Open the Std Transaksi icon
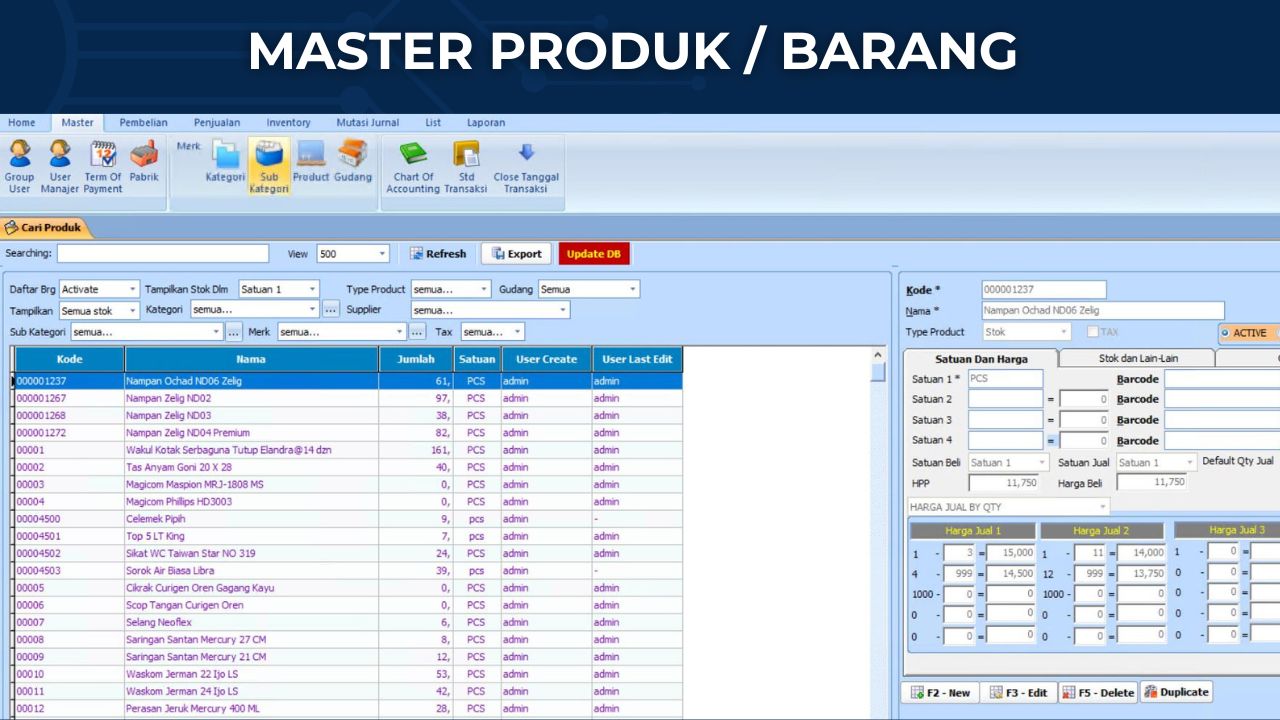 466,166
